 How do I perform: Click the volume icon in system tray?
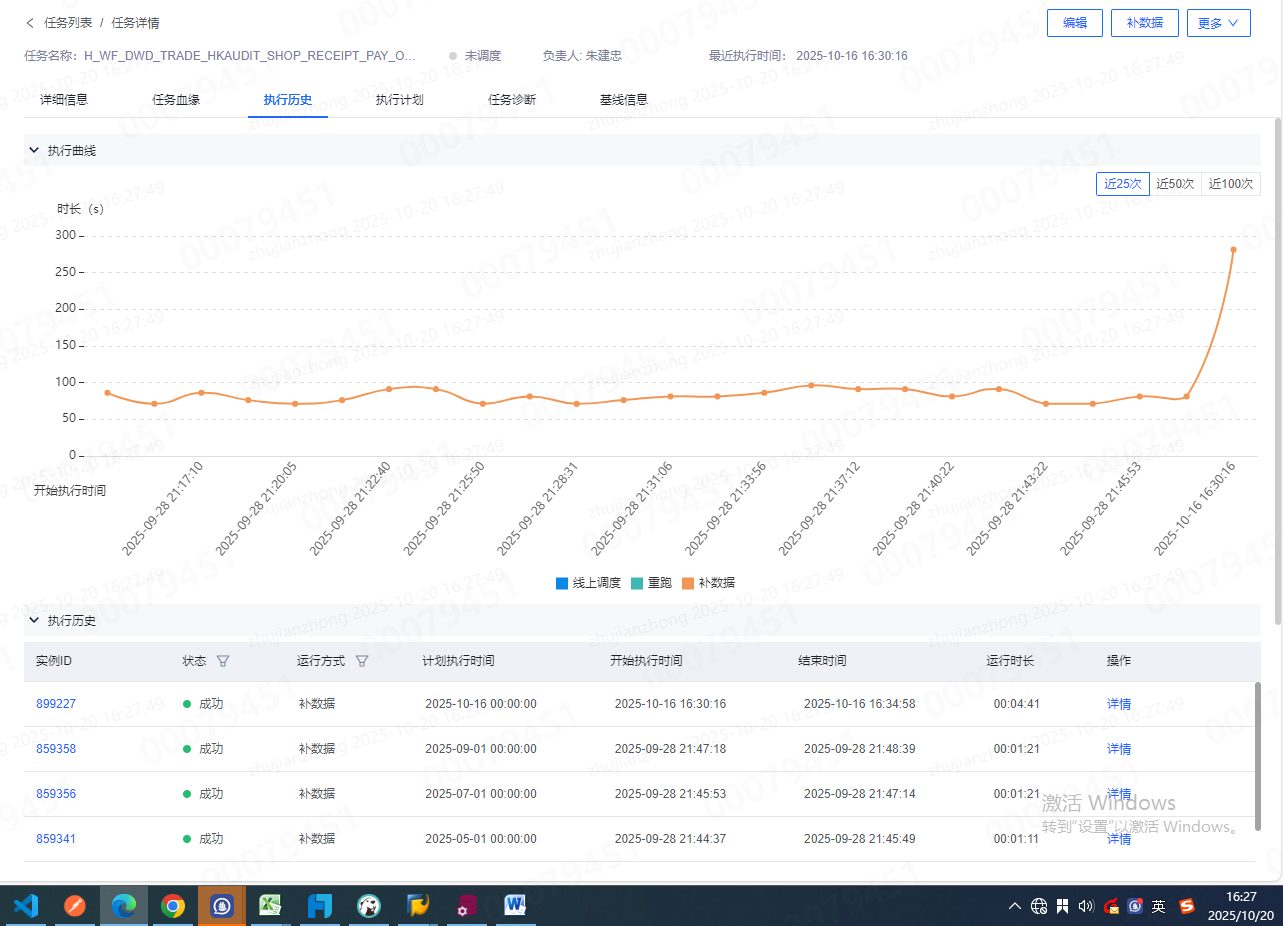coord(1087,906)
